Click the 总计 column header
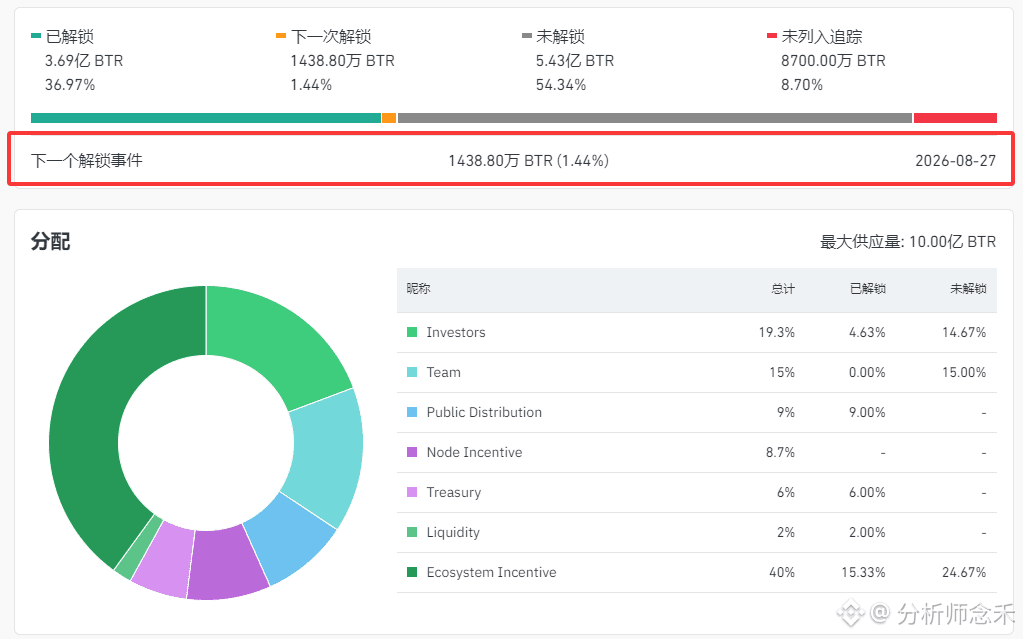Screen dimensions: 1023x639 [783, 288]
